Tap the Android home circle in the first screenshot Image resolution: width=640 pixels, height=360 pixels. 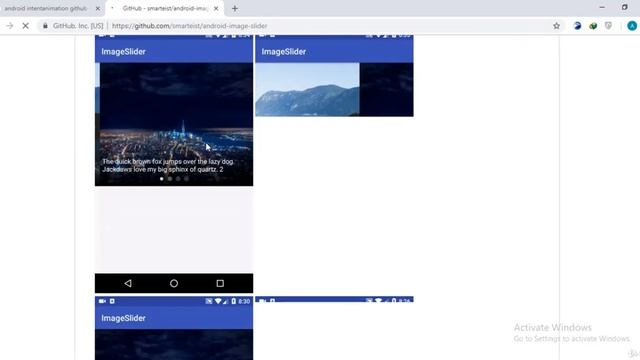tap(174, 283)
